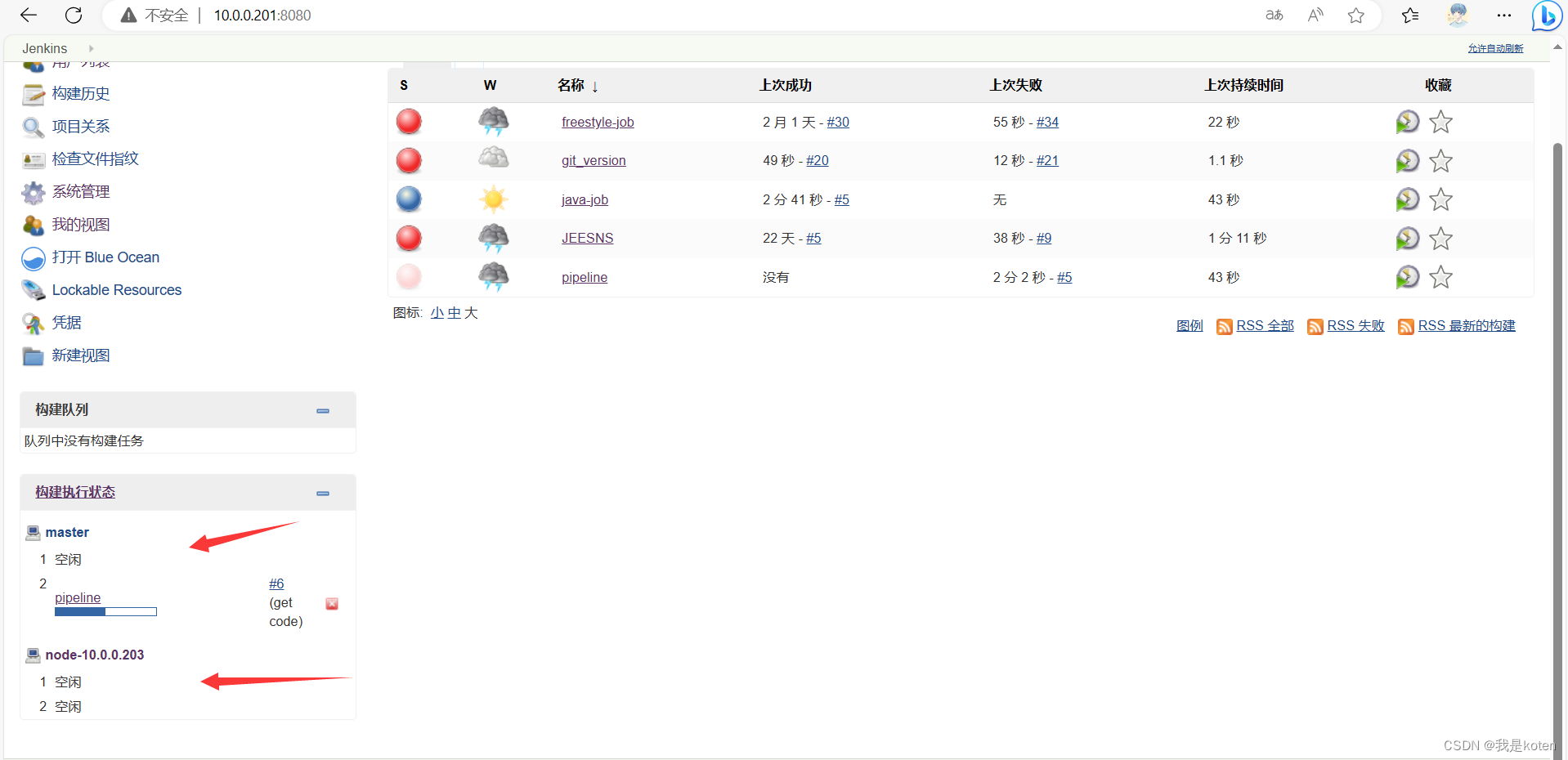This screenshot has height=760, width=1568.
Task: Schedule a build for git_version
Action: tap(1407, 160)
